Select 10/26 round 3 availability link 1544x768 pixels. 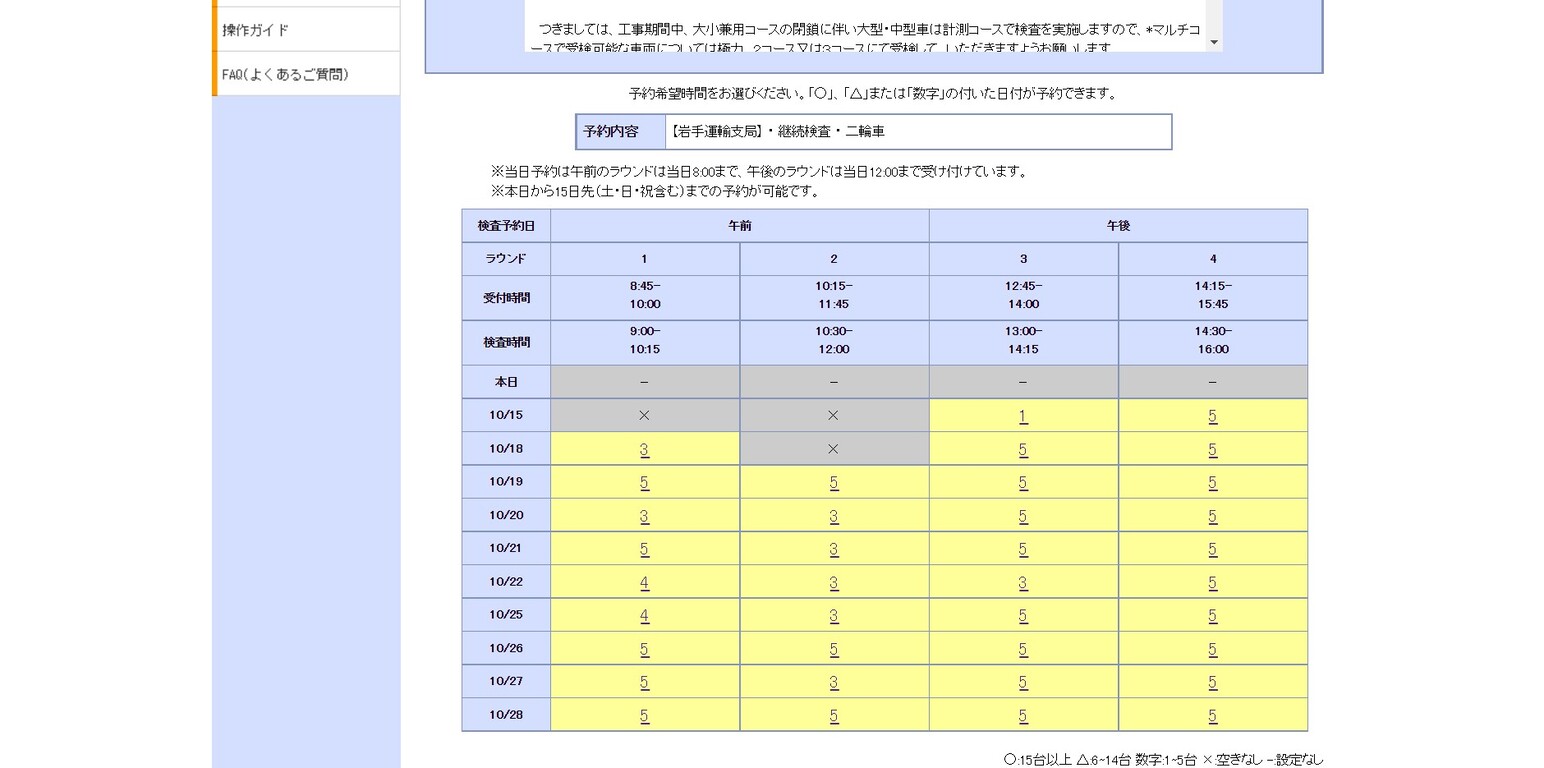coord(1023,649)
